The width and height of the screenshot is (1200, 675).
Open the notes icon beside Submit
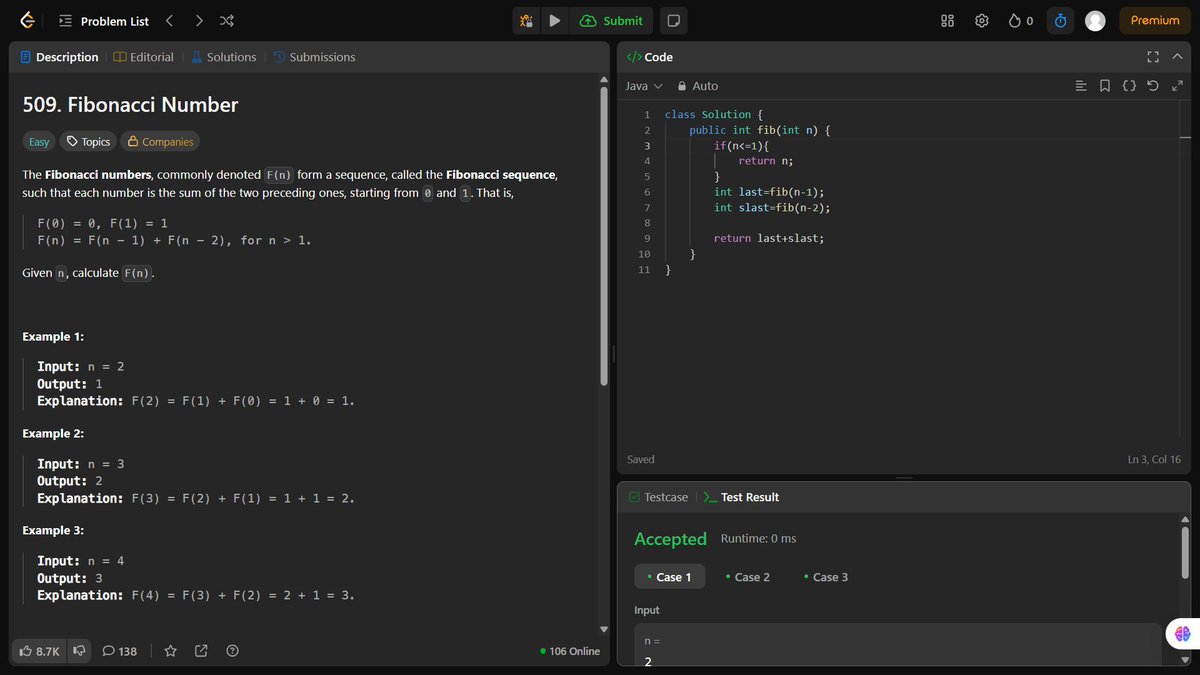point(673,20)
